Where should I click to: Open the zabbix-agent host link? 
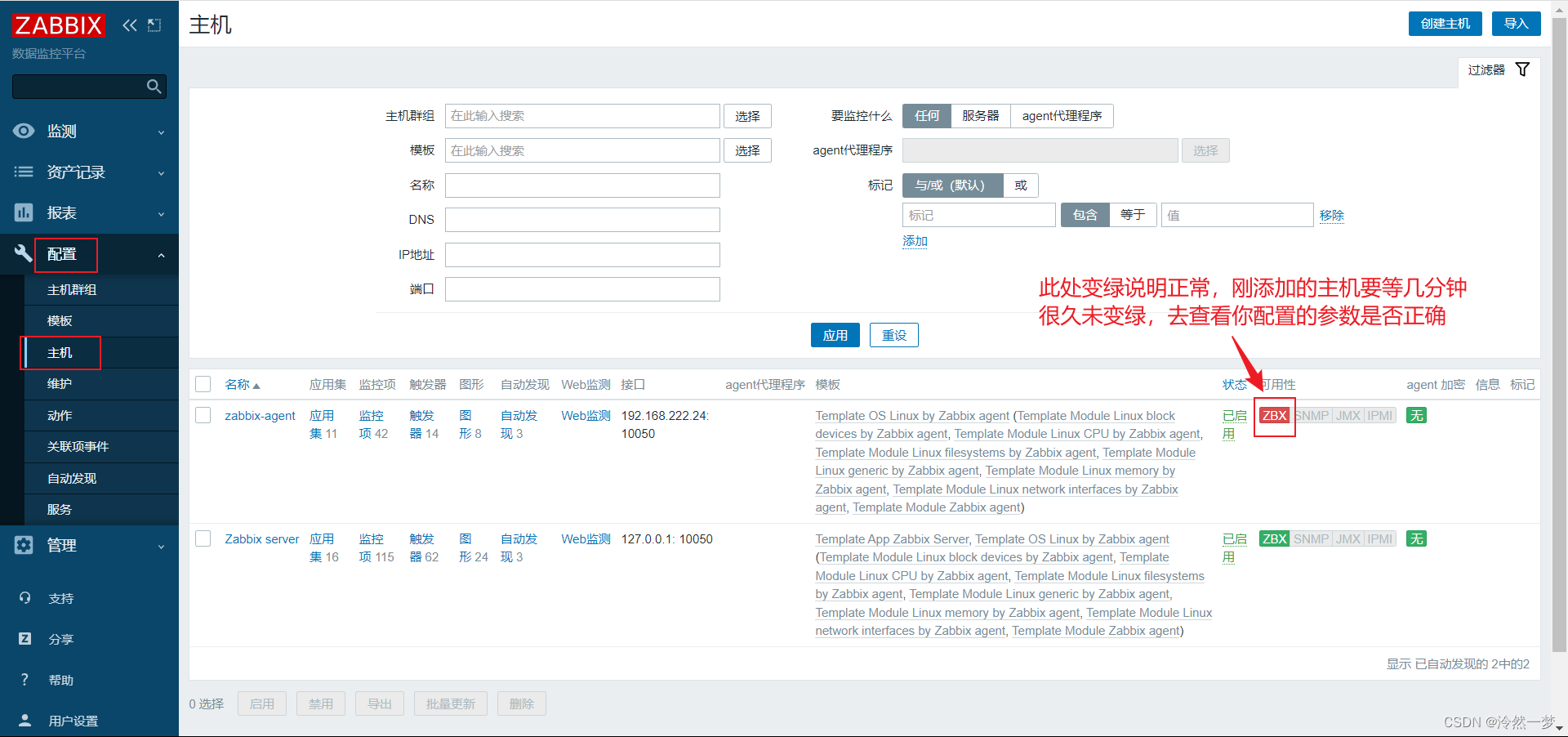pyautogui.click(x=260, y=416)
